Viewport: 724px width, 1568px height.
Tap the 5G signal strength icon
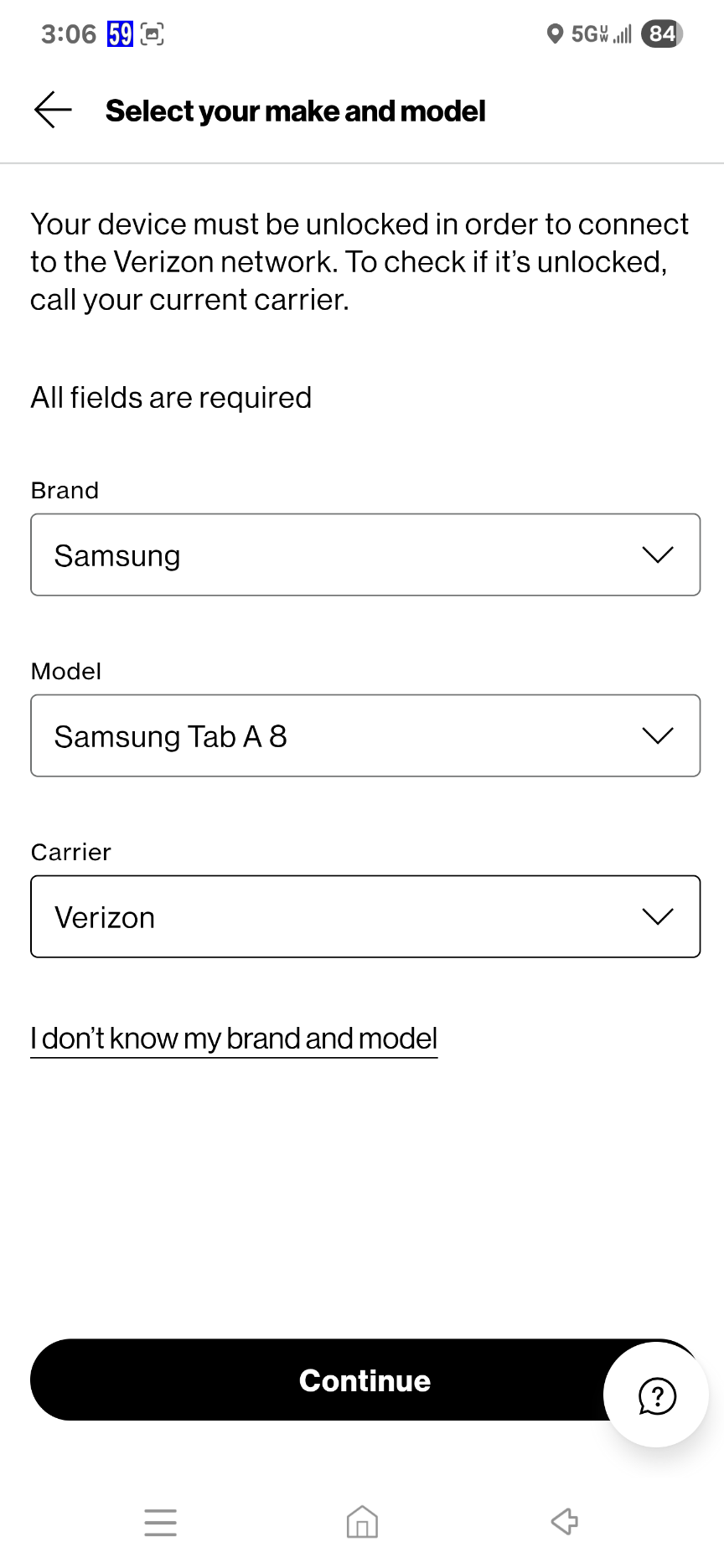[602, 34]
